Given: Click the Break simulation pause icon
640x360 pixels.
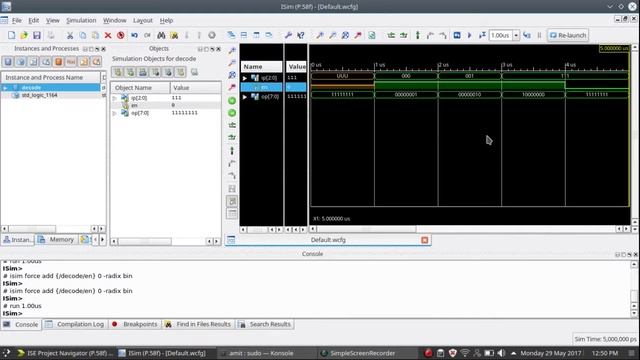Looking at the screenshot, I should pos(539,36).
